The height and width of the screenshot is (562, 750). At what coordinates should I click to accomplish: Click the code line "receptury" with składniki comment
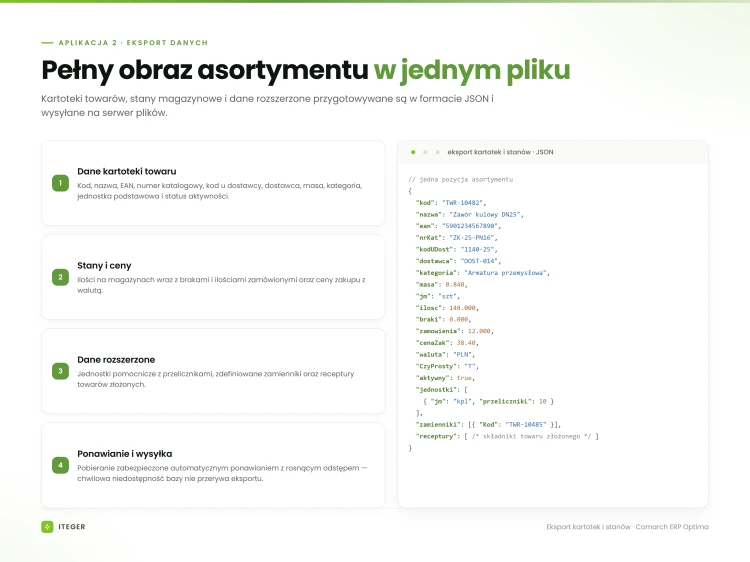507,436
